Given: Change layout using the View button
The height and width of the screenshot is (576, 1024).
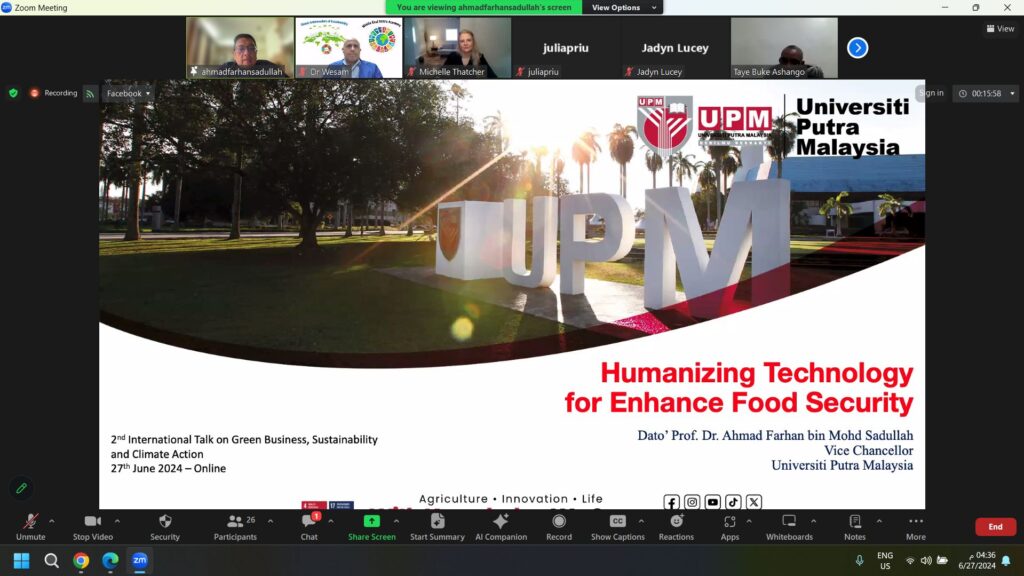Looking at the screenshot, I should pyautogui.click(x=1000, y=28).
